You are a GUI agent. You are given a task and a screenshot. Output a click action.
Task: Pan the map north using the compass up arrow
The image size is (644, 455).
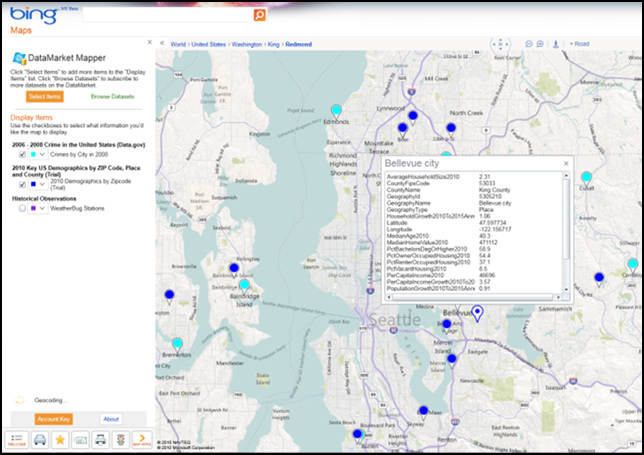pyautogui.click(x=500, y=39)
